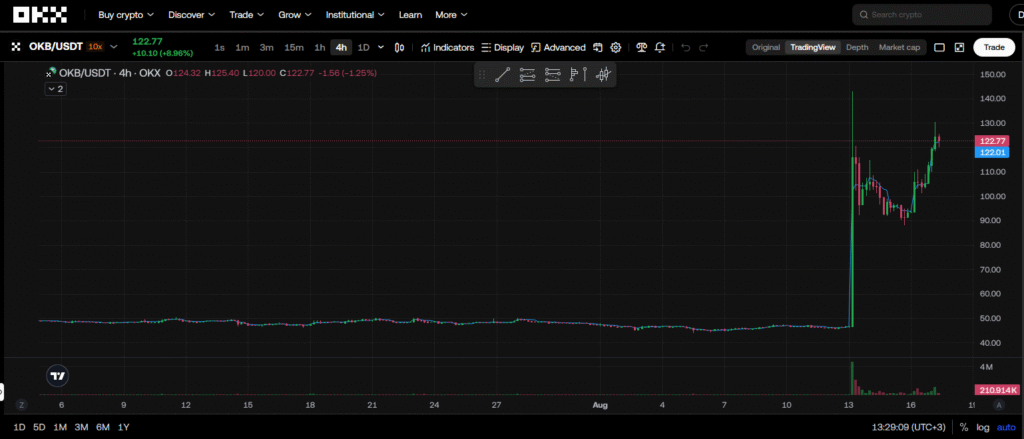The image size is (1024, 439).
Task: Expand the Buy crypto menu
Action: point(126,14)
